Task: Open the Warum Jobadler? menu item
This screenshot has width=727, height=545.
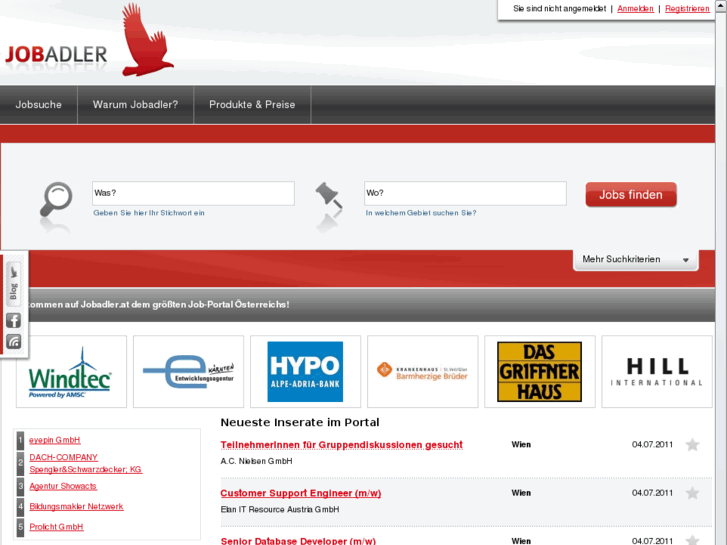Action: [135, 105]
